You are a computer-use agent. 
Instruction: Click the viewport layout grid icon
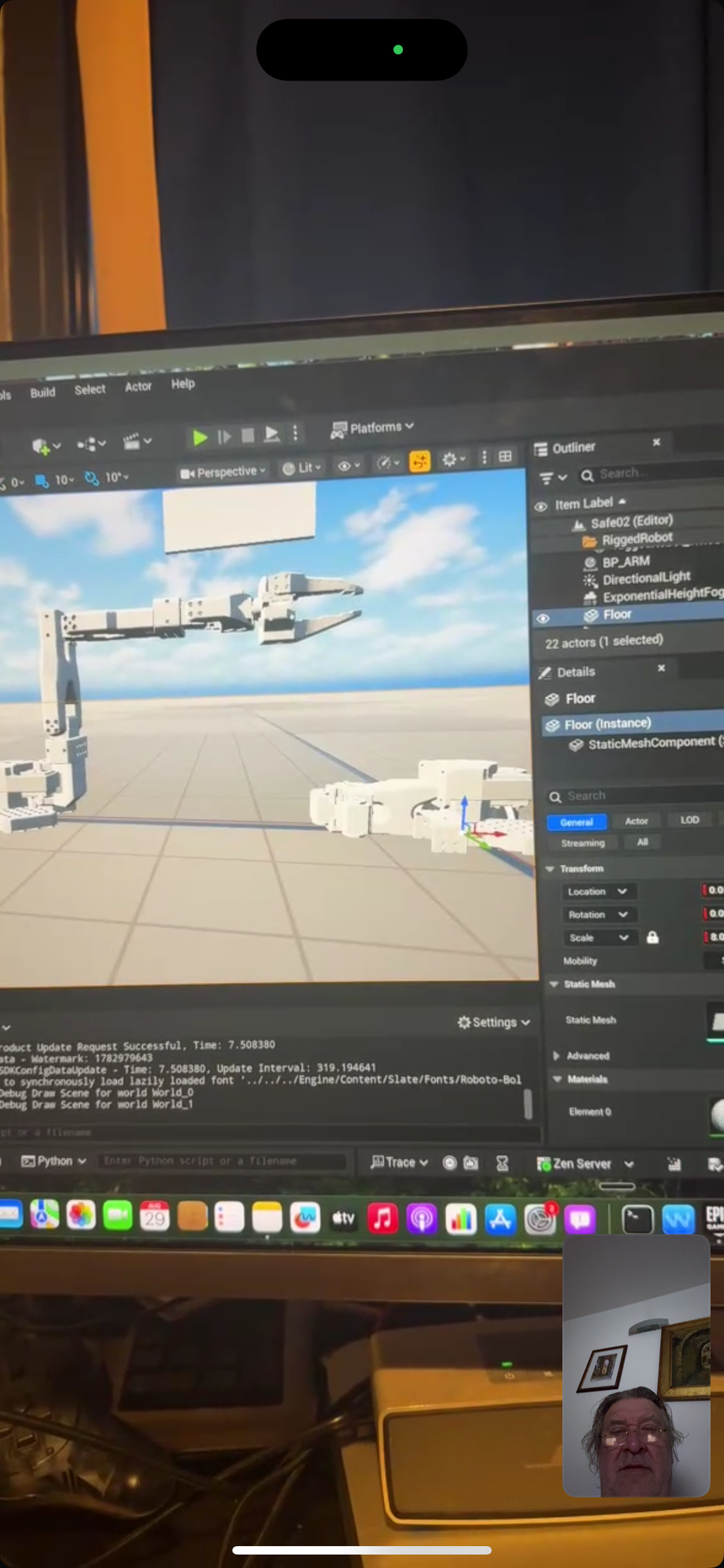tap(505, 456)
